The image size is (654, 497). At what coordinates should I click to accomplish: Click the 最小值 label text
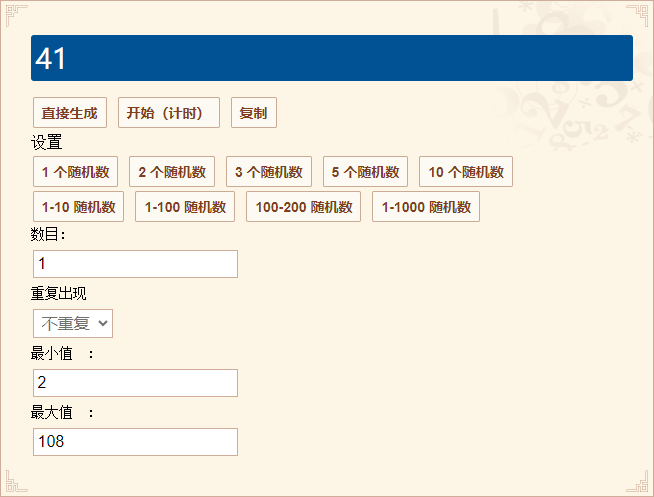(62, 354)
